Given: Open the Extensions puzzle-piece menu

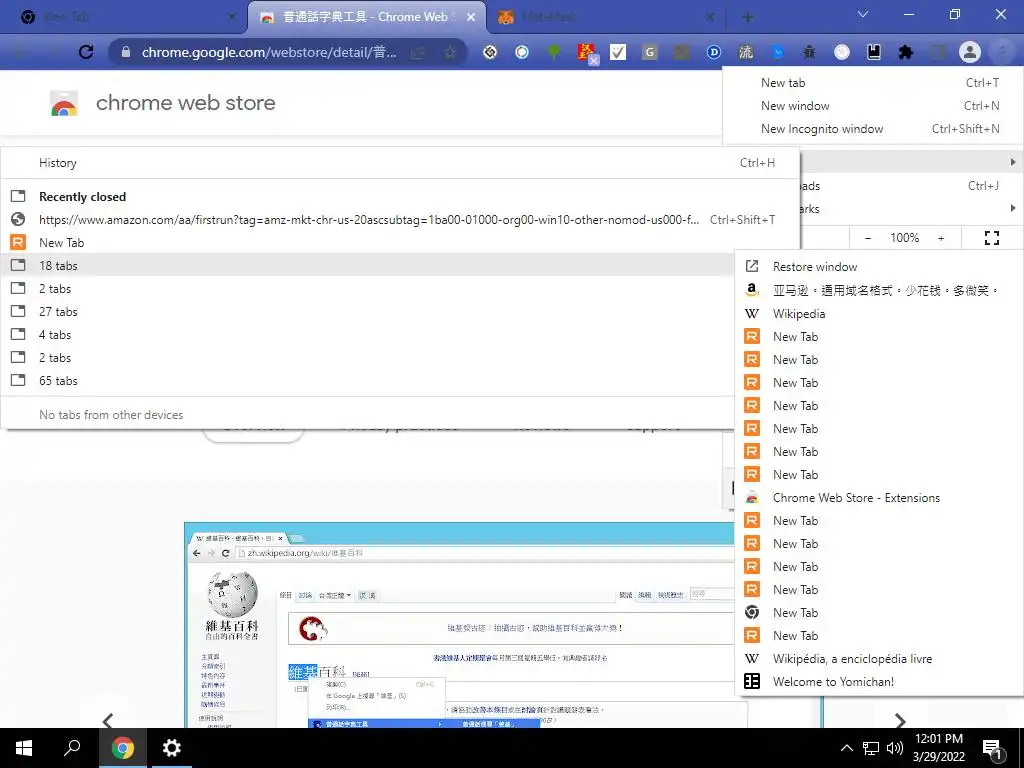Looking at the screenshot, I should click(906, 52).
